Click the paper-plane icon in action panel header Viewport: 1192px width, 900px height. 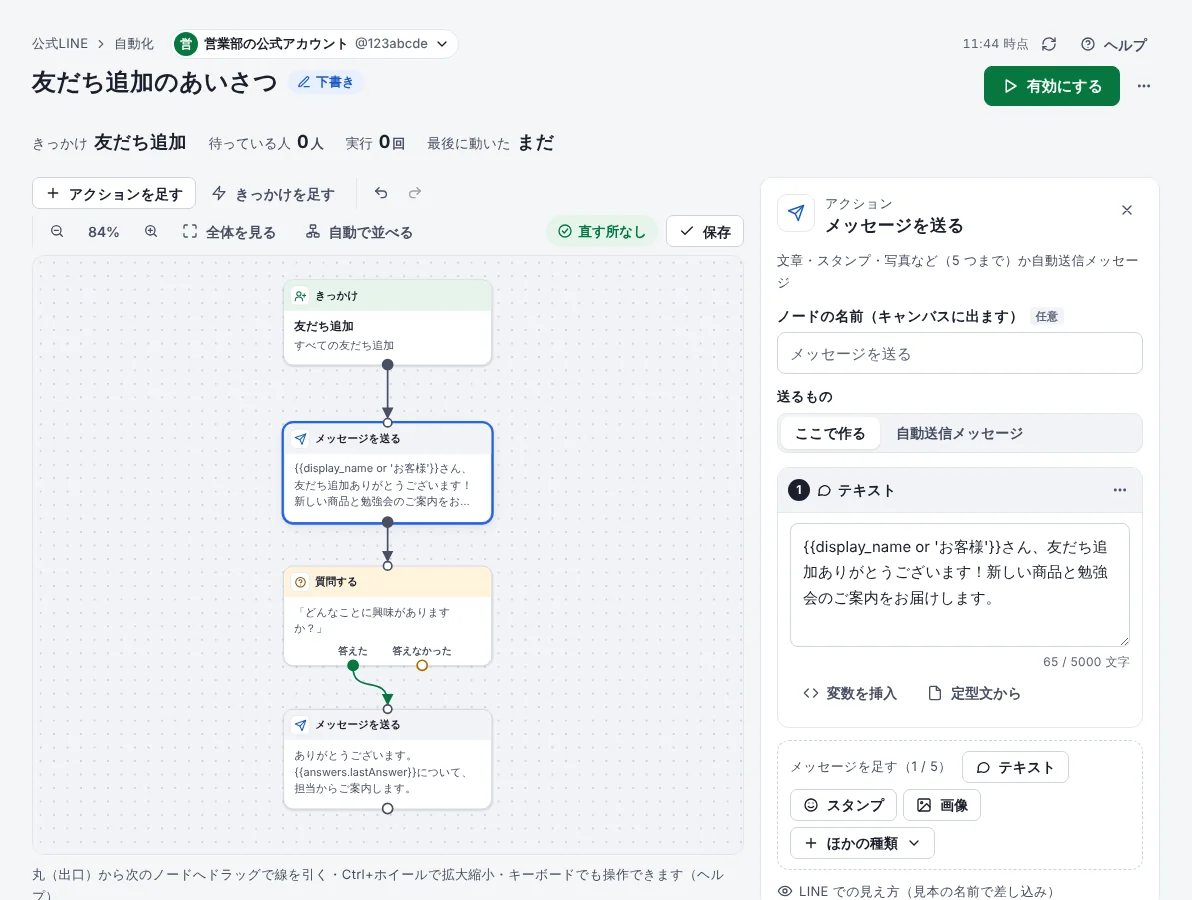(796, 213)
